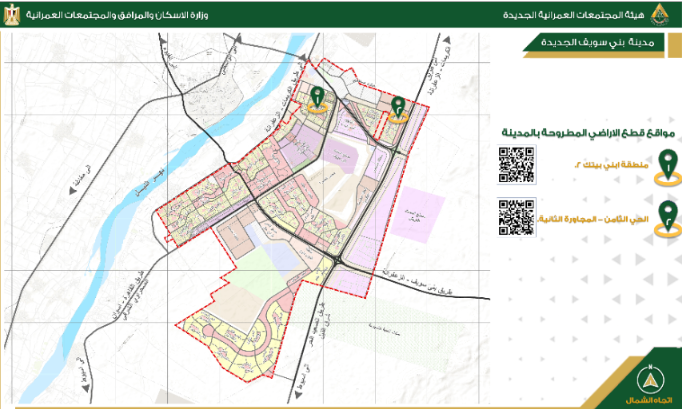Select the منطقة ابني بيتك ٢ label

coord(612,165)
